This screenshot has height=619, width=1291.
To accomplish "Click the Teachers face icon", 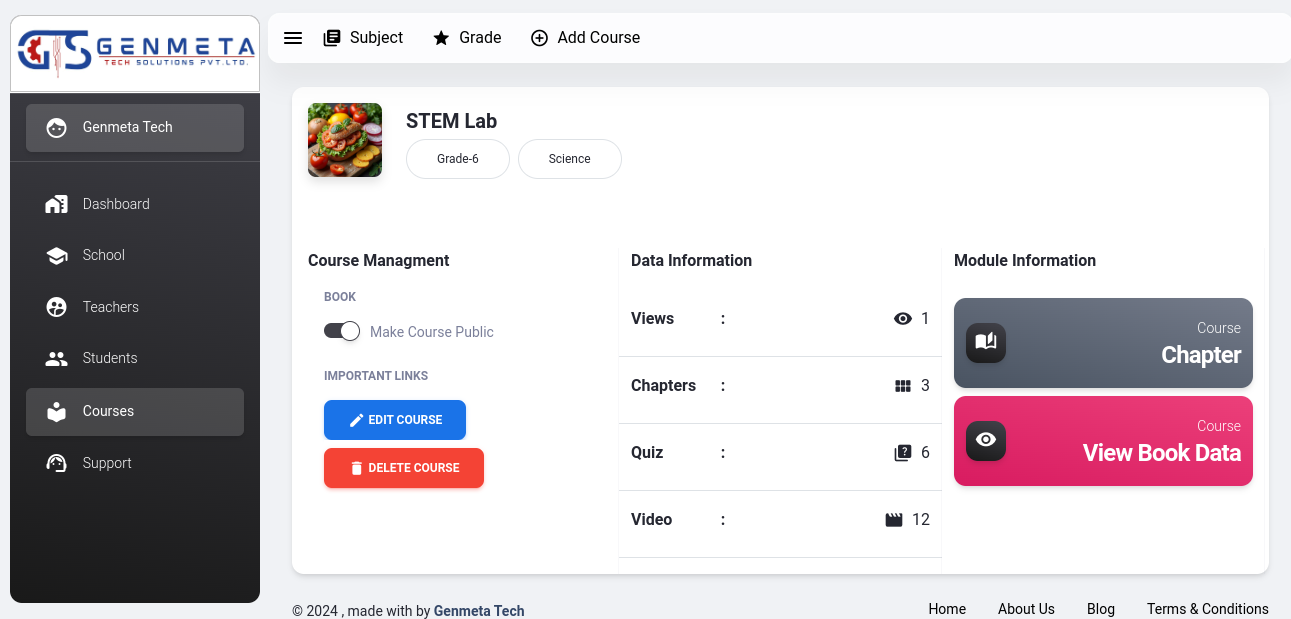I will tap(57, 307).
